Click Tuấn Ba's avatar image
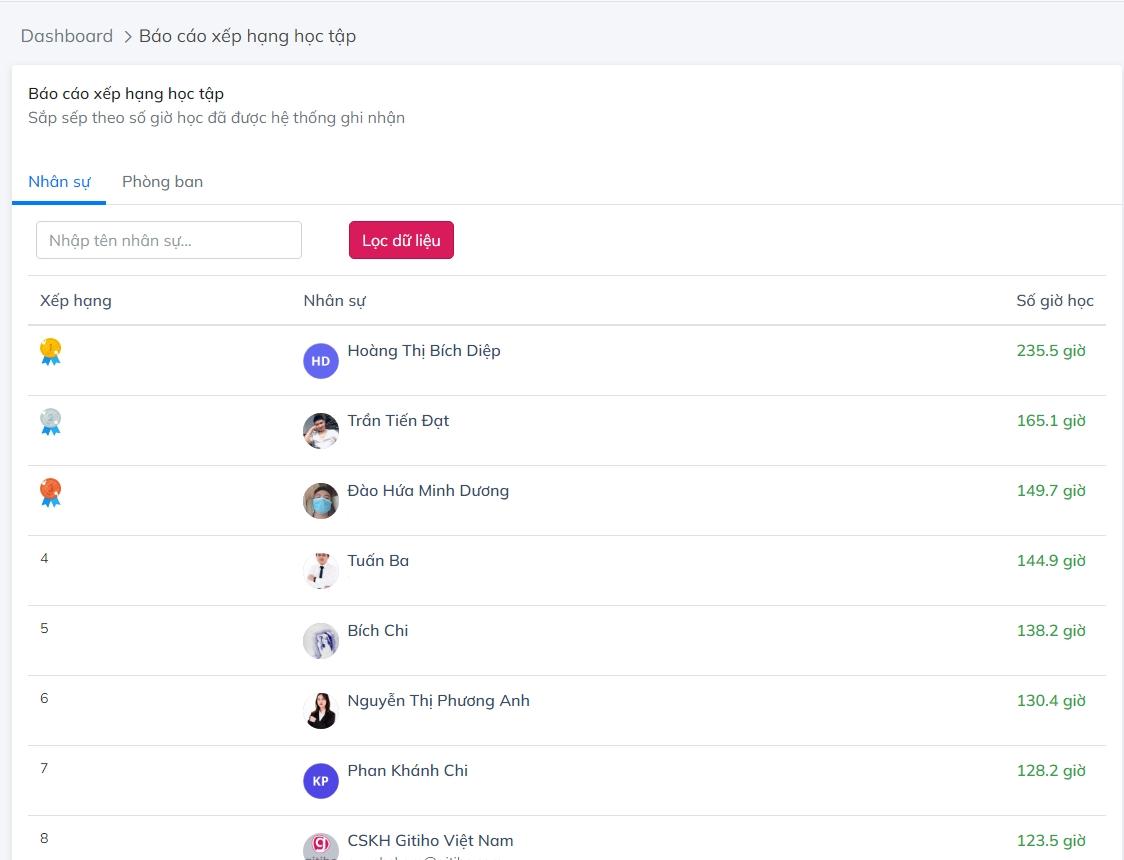This screenshot has width=1124, height=860. (x=321, y=571)
